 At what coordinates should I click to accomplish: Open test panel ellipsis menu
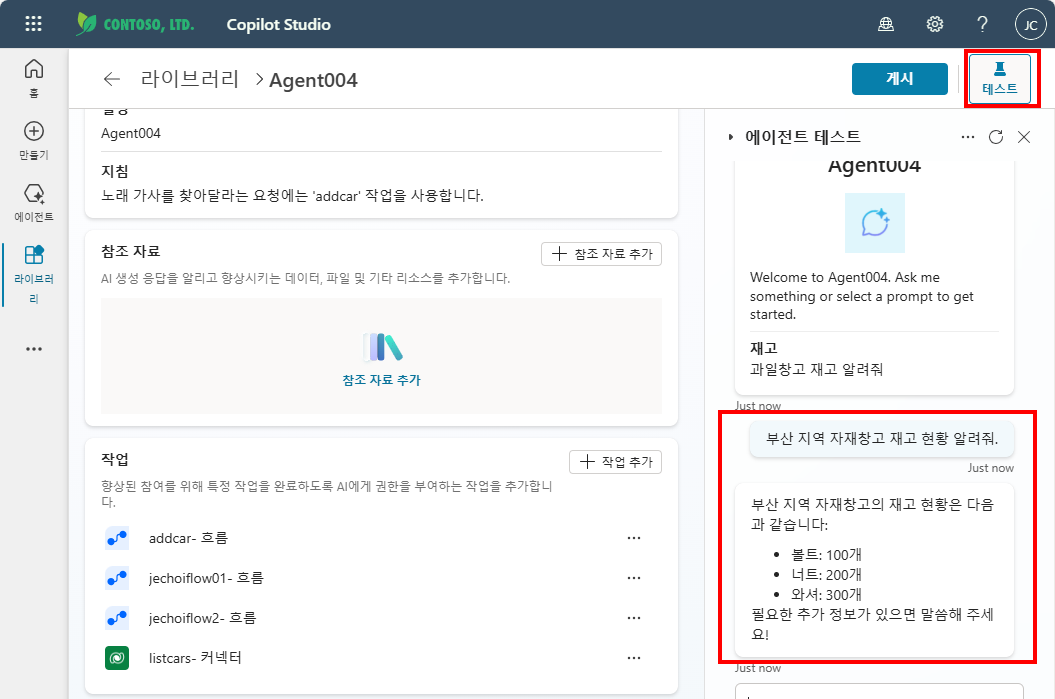pos(968,137)
